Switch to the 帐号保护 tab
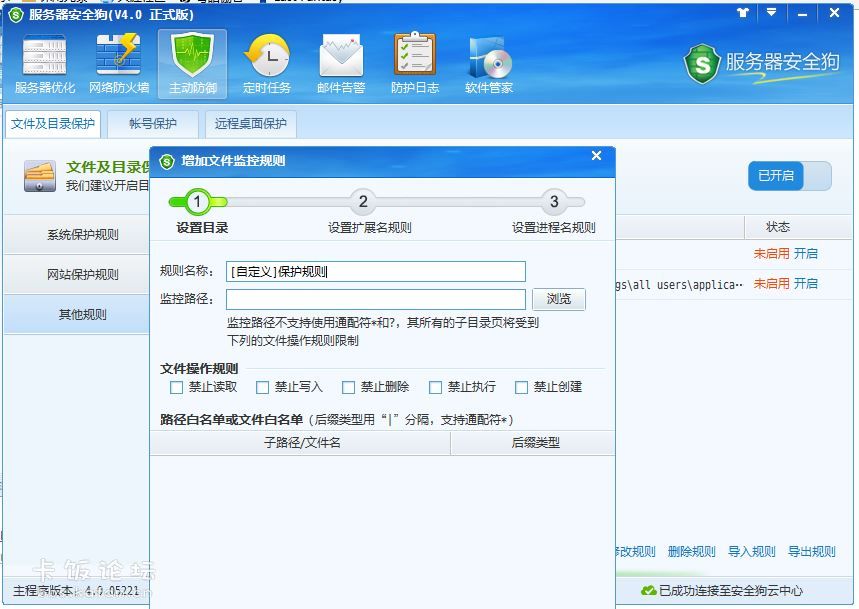The width and height of the screenshot is (859, 609). 152,124
